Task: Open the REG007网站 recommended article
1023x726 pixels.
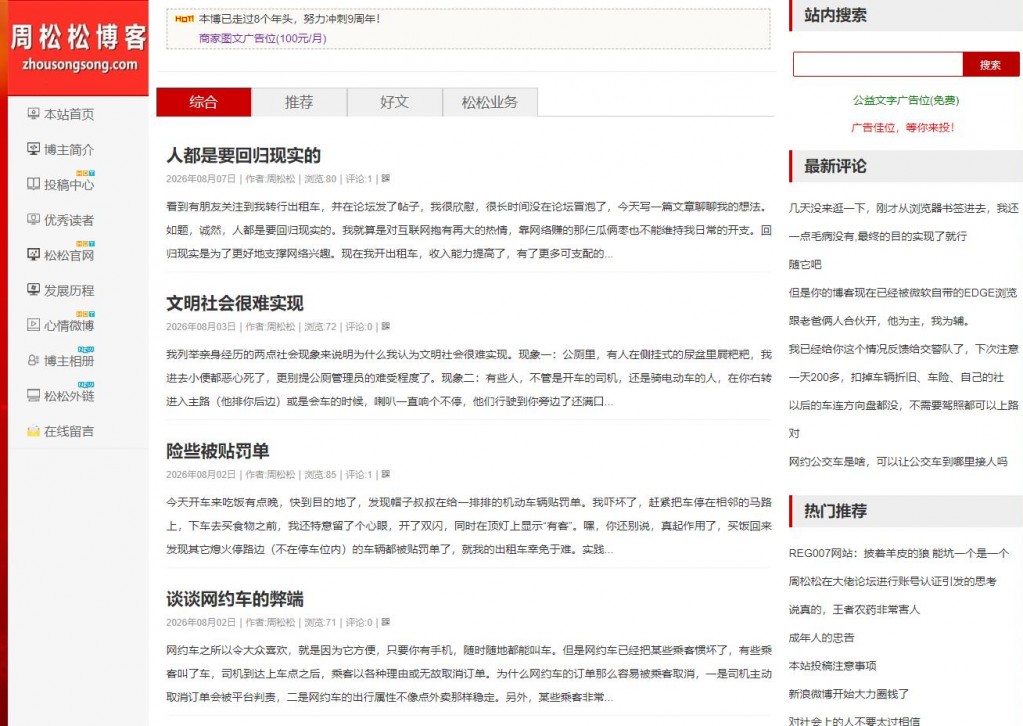Action: coord(899,553)
